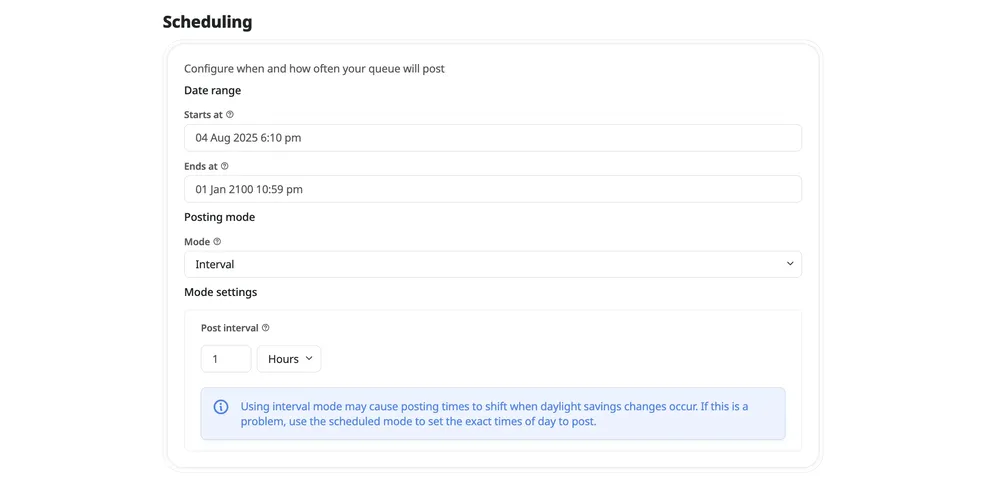Click the Posting mode section label
The image size is (1000, 499).
pos(219,217)
